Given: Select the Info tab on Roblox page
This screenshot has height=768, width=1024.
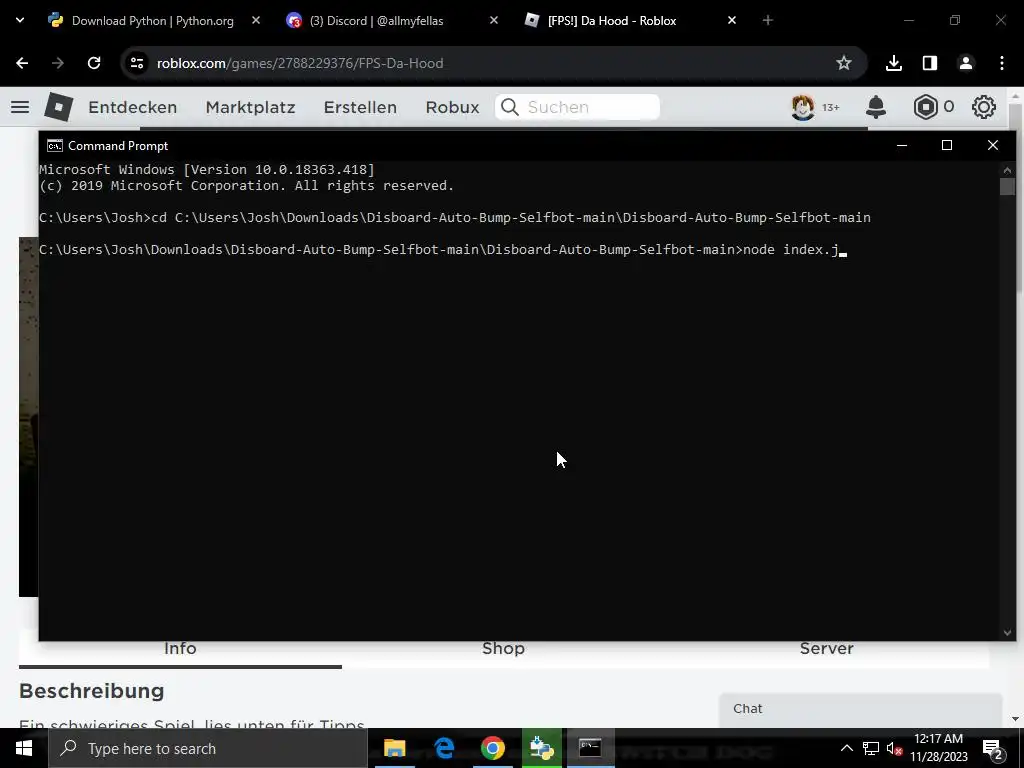Looking at the screenshot, I should [x=180, y=648].
